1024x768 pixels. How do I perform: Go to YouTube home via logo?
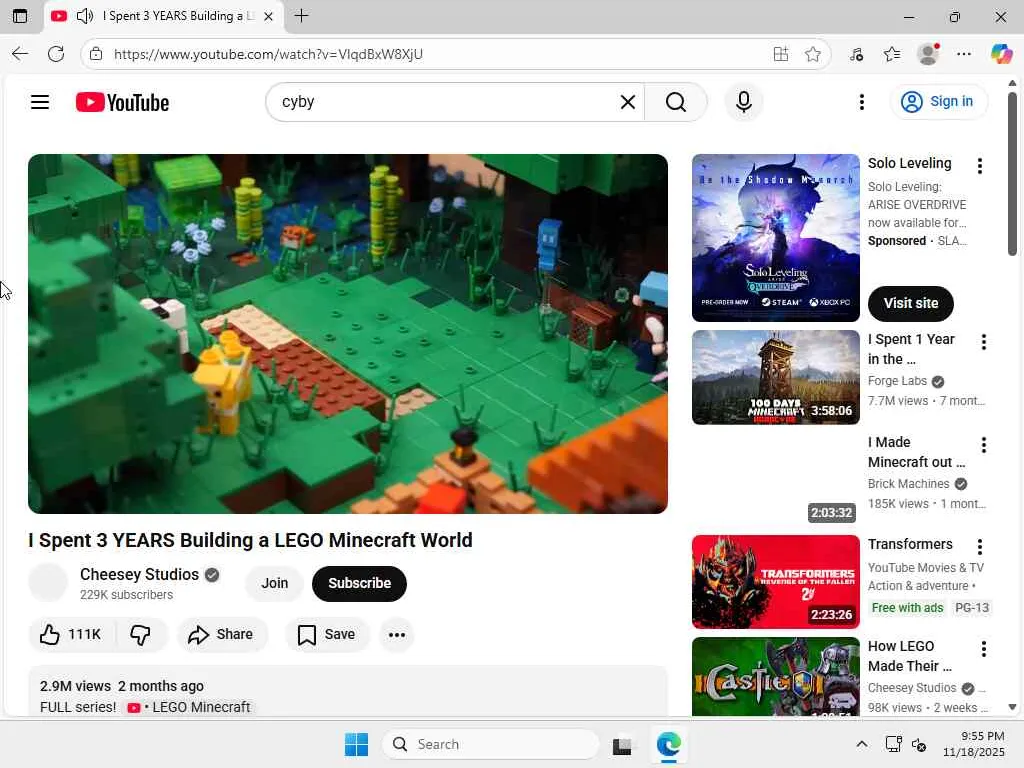(122, 103)
